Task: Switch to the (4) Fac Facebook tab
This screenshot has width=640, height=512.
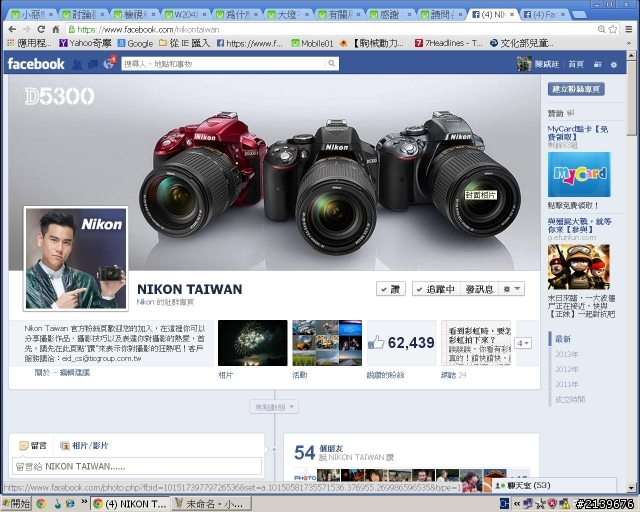Action: [544, 15]
